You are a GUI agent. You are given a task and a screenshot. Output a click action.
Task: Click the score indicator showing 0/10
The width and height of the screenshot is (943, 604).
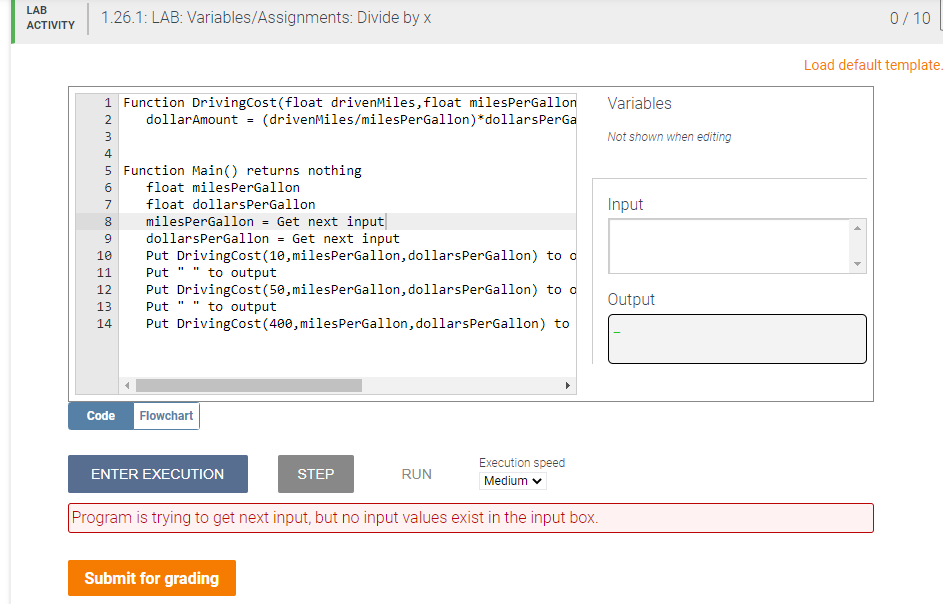910,17
